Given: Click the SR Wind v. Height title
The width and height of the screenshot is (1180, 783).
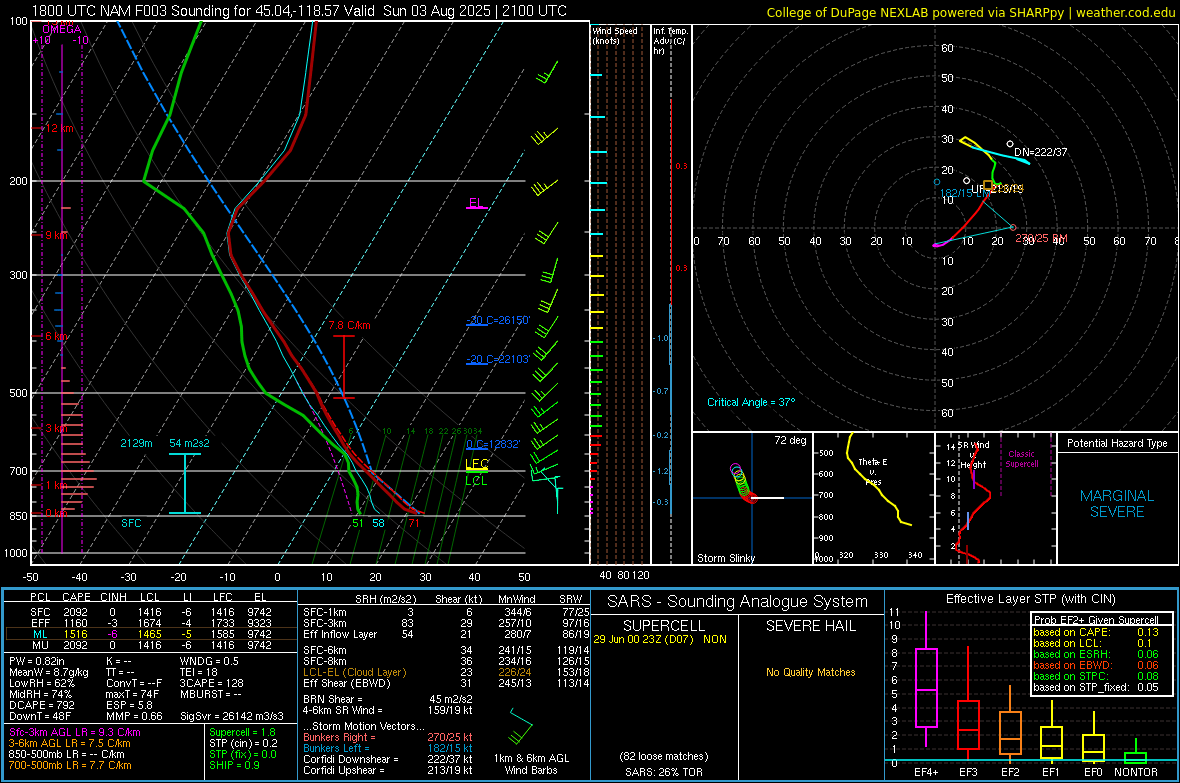Looking at the screenshot, I should (x=973, y=455).
